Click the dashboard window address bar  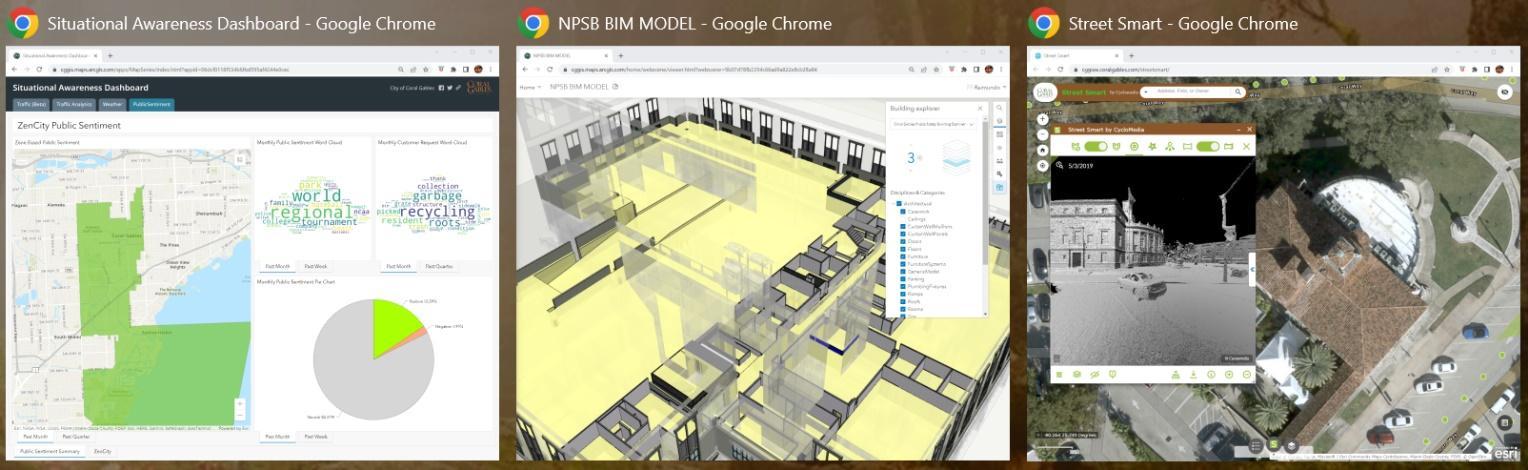tap(220, 69)
